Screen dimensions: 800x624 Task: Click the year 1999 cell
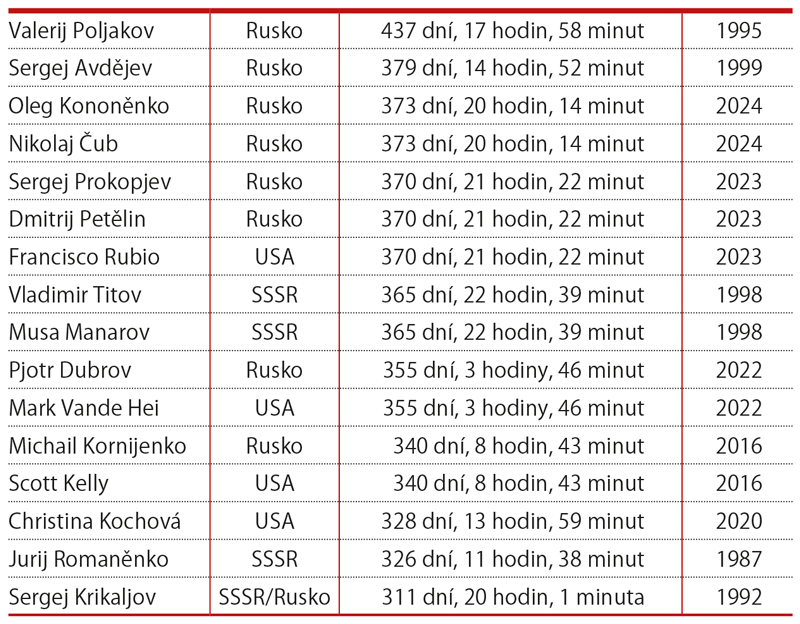pos(739,68)
